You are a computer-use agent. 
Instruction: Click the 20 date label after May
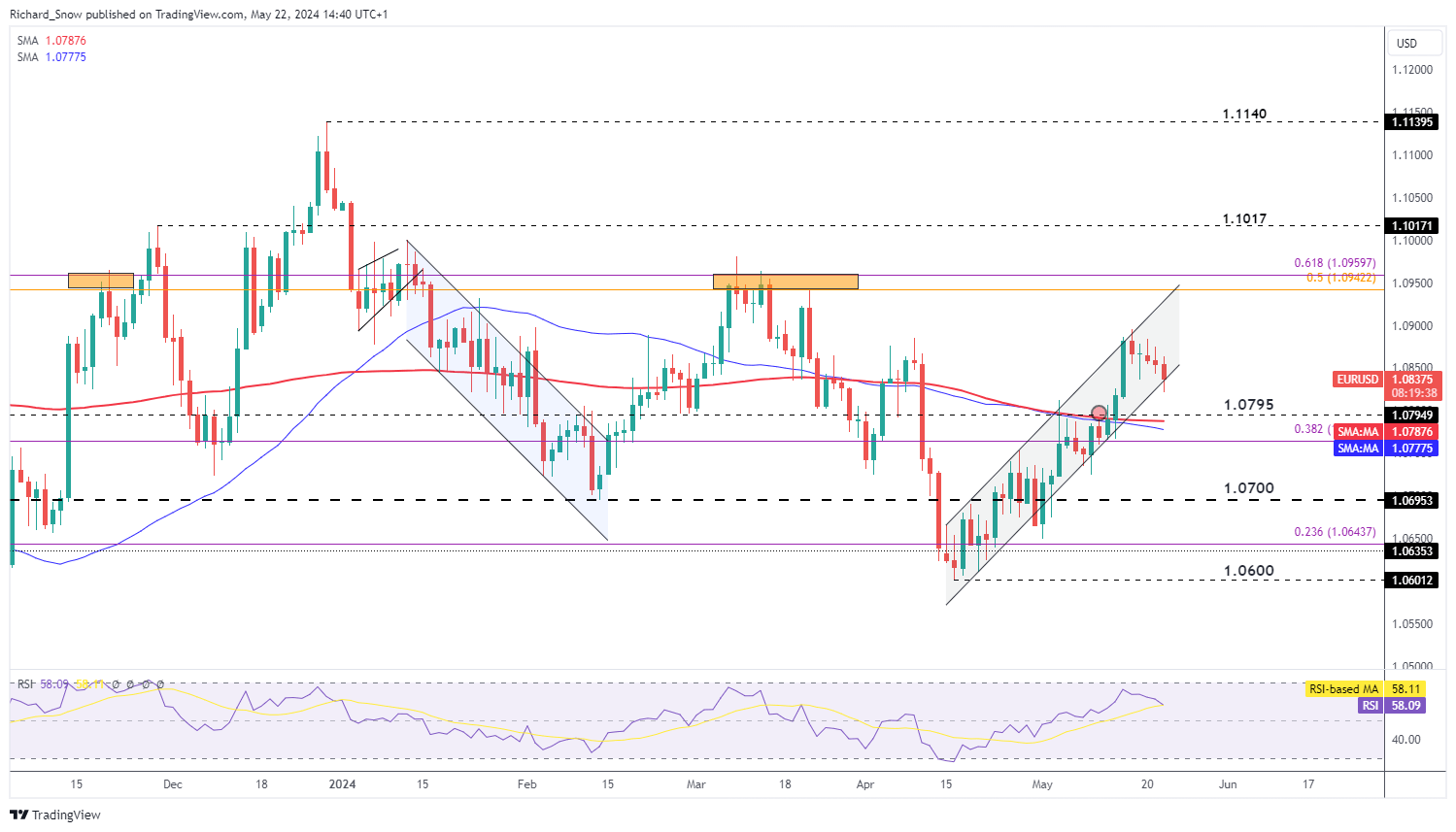tap(1147, 784)
